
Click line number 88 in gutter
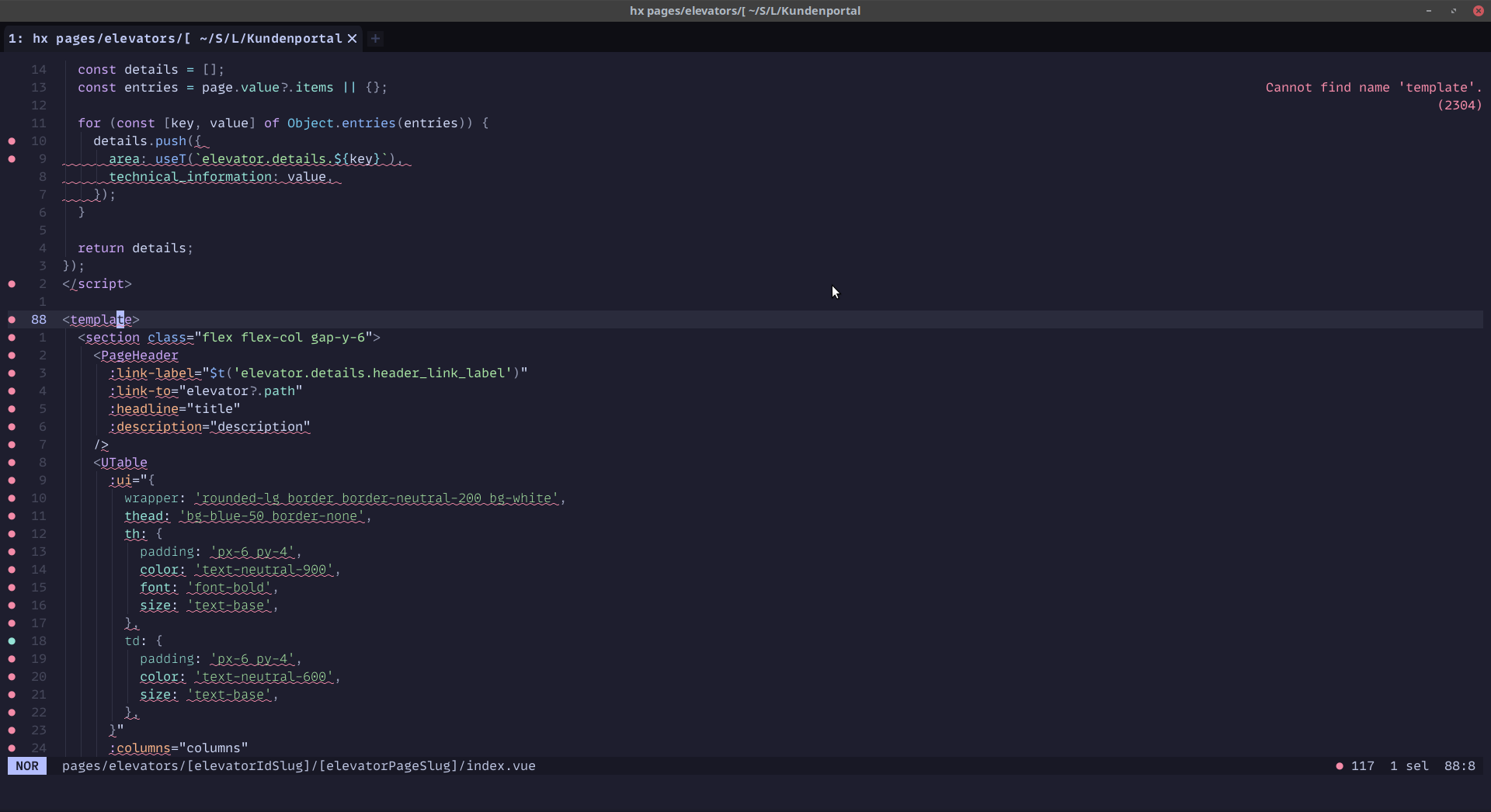click(x=39, y=320)
